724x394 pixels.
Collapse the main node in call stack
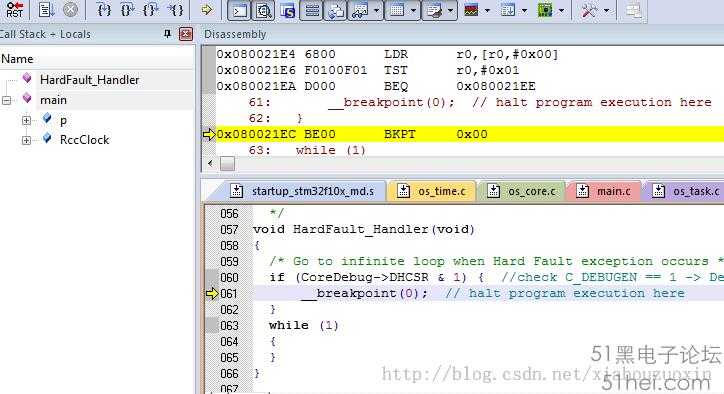[6, 100]
